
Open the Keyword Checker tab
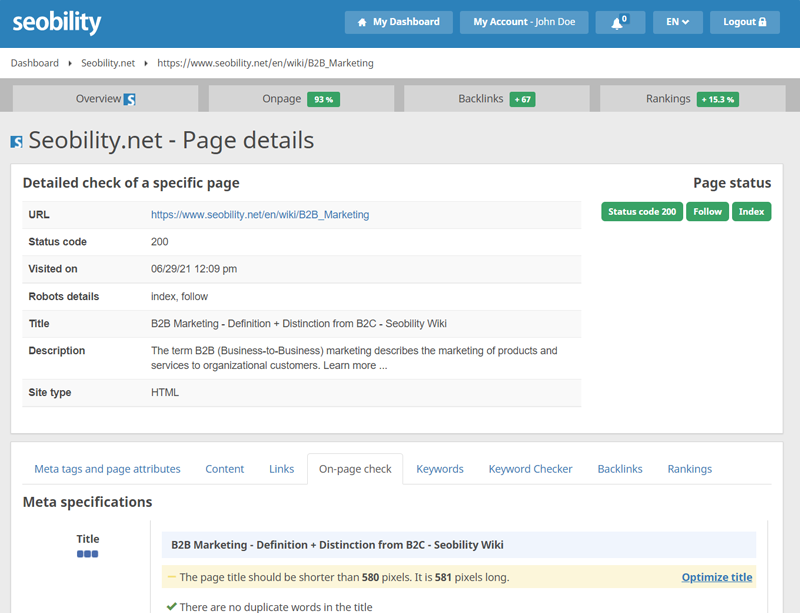pos(530,469)
